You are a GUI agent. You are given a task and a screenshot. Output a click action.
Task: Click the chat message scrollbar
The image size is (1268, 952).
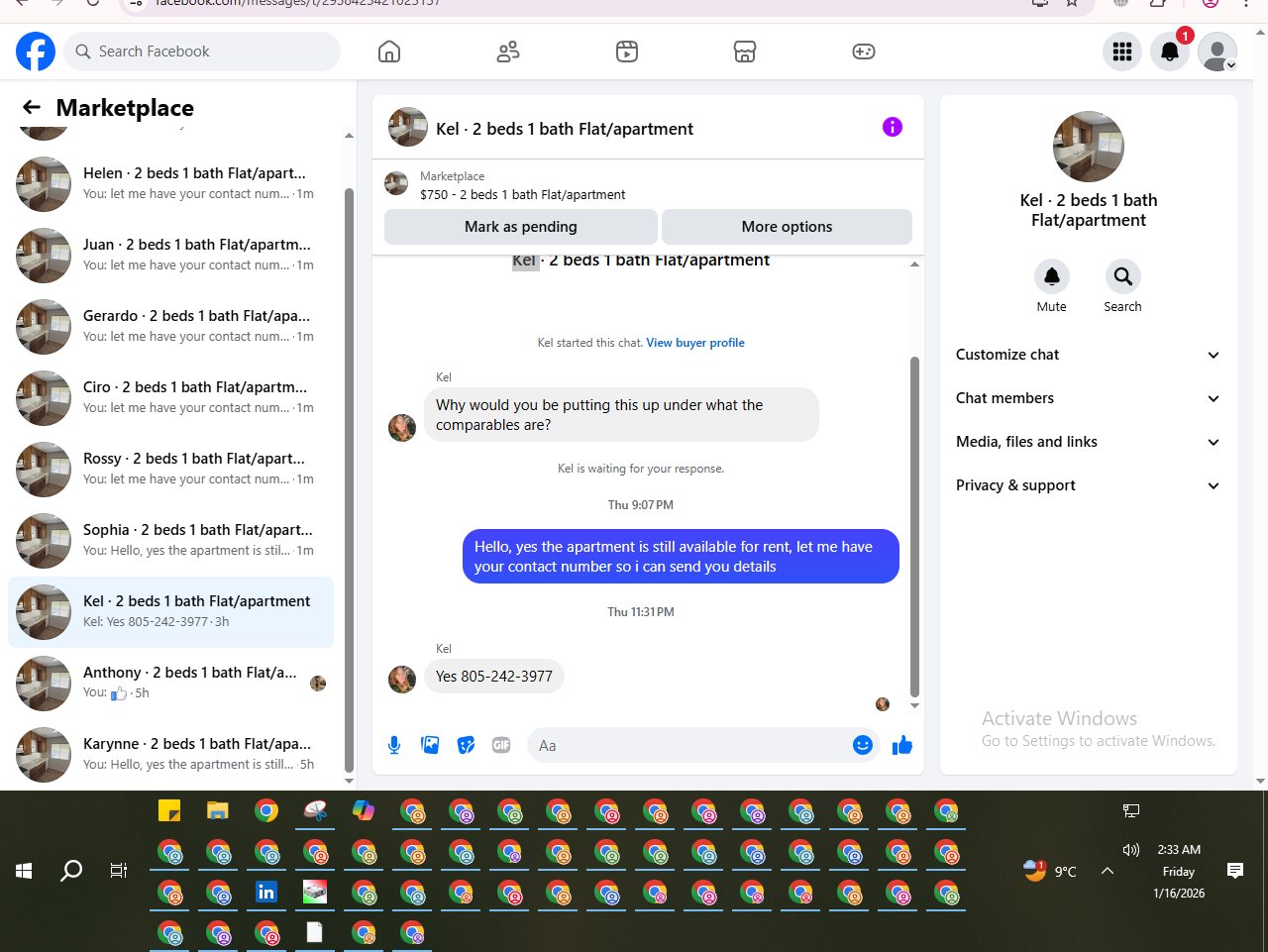tap(914, 525)
